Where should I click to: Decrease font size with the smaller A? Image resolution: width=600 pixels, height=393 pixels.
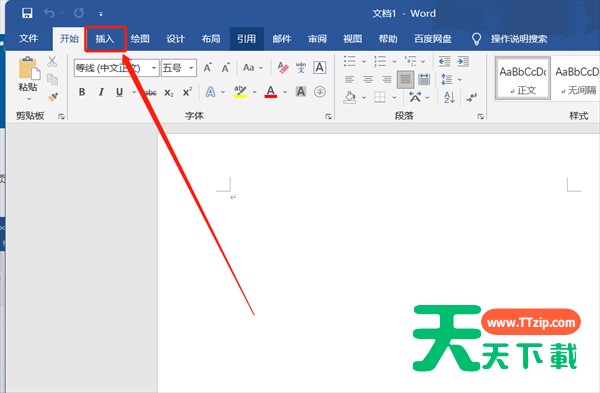pyautogui.click(x=226, y=68)
